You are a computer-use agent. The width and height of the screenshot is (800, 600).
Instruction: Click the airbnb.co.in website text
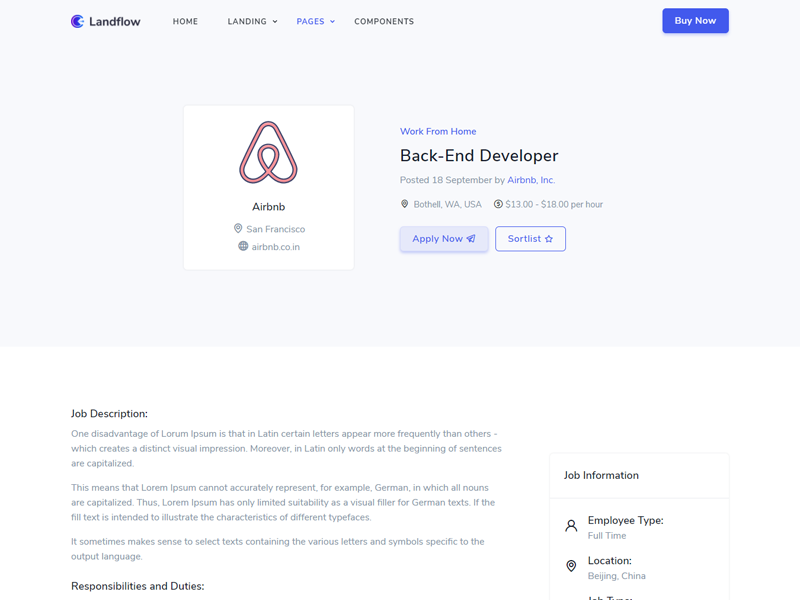click(x=276, y=247)
